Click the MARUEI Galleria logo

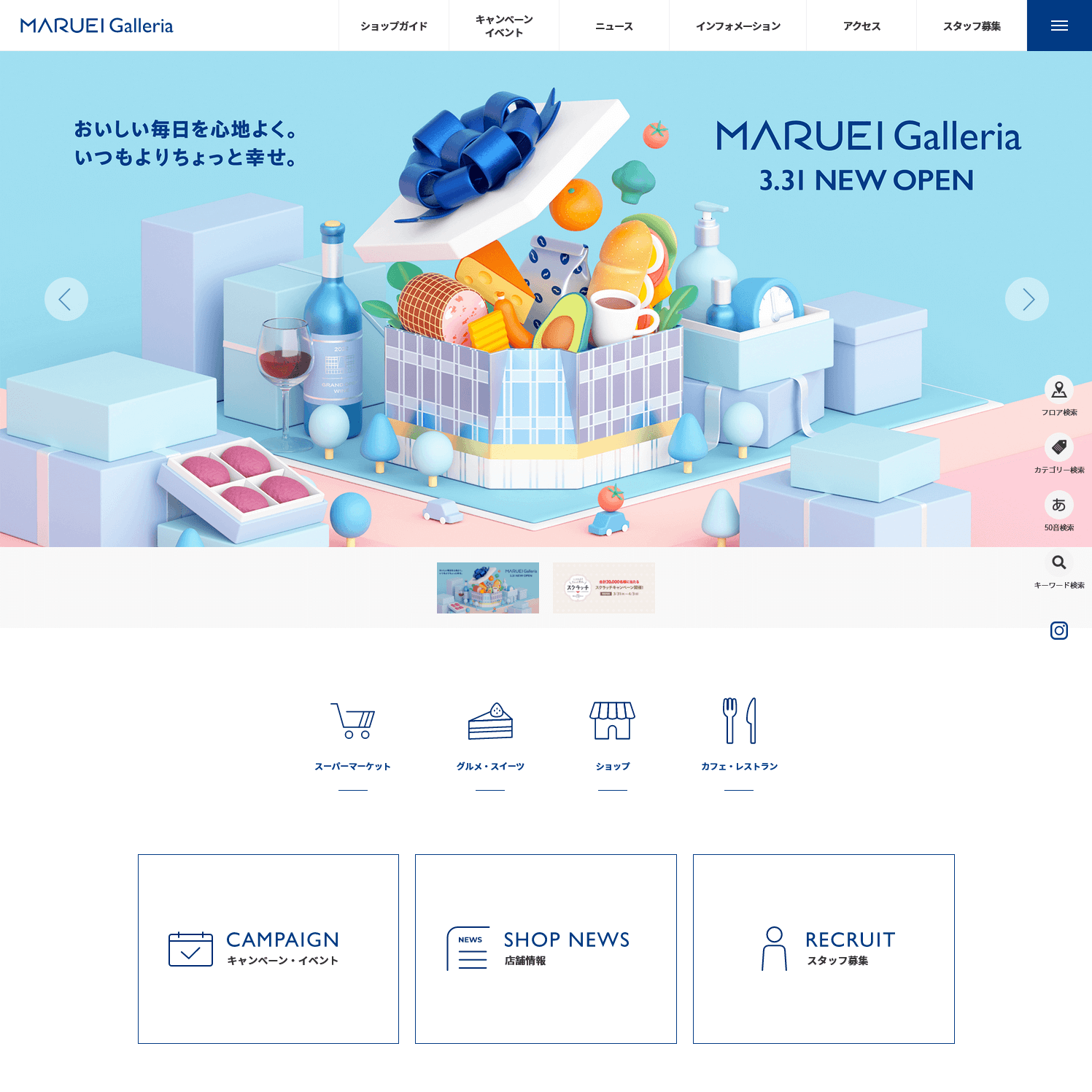click(x=97, y=26)
